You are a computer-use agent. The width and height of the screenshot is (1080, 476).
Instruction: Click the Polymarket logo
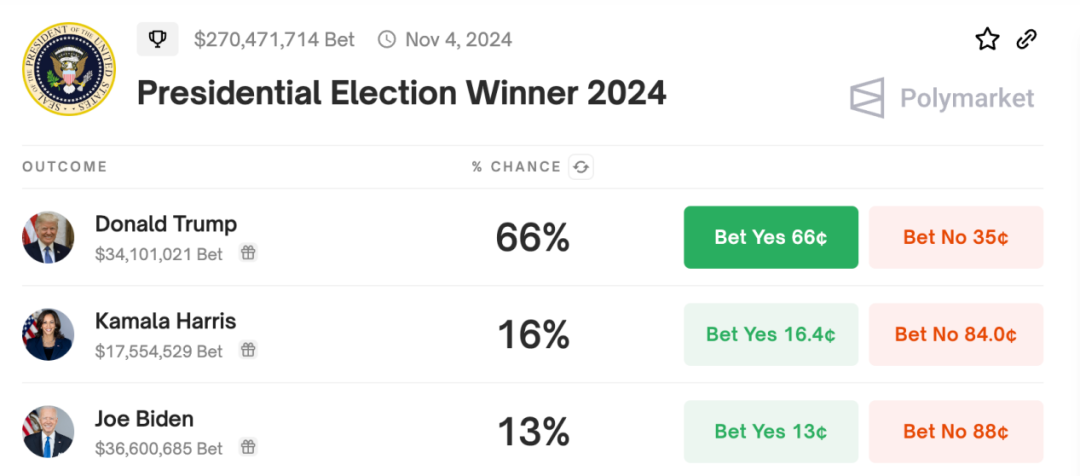pos(941,98)
